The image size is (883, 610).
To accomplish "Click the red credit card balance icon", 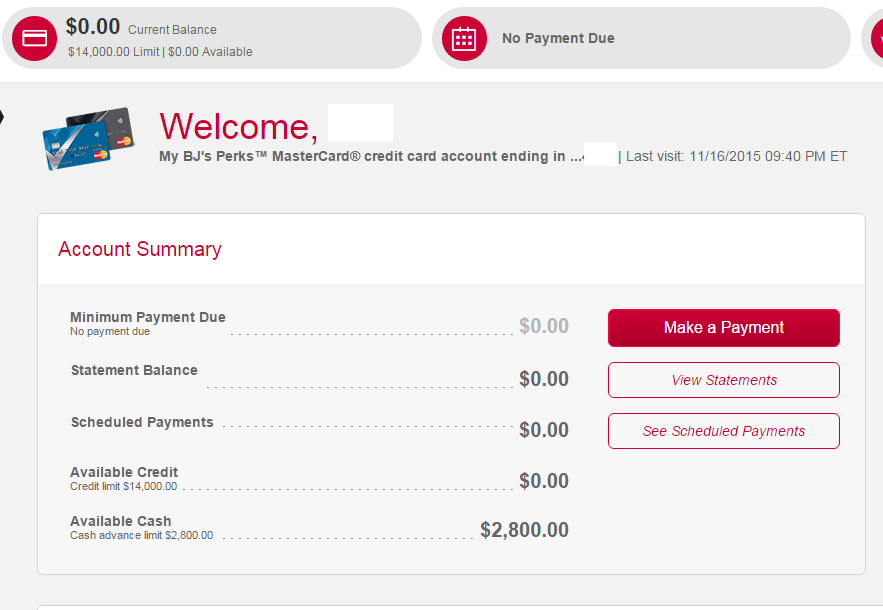I will [34, 38].
